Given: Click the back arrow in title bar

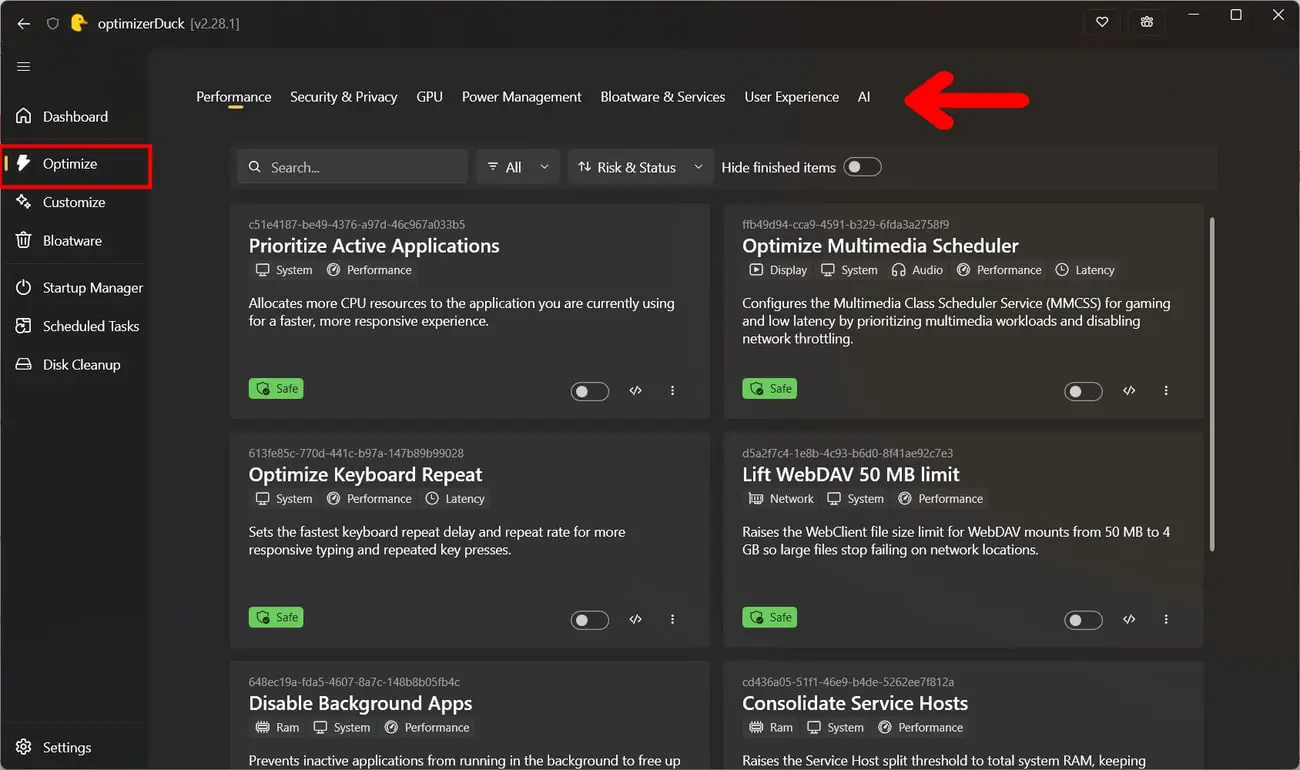Looking at the screenshot, I should [x=24, y=23].
